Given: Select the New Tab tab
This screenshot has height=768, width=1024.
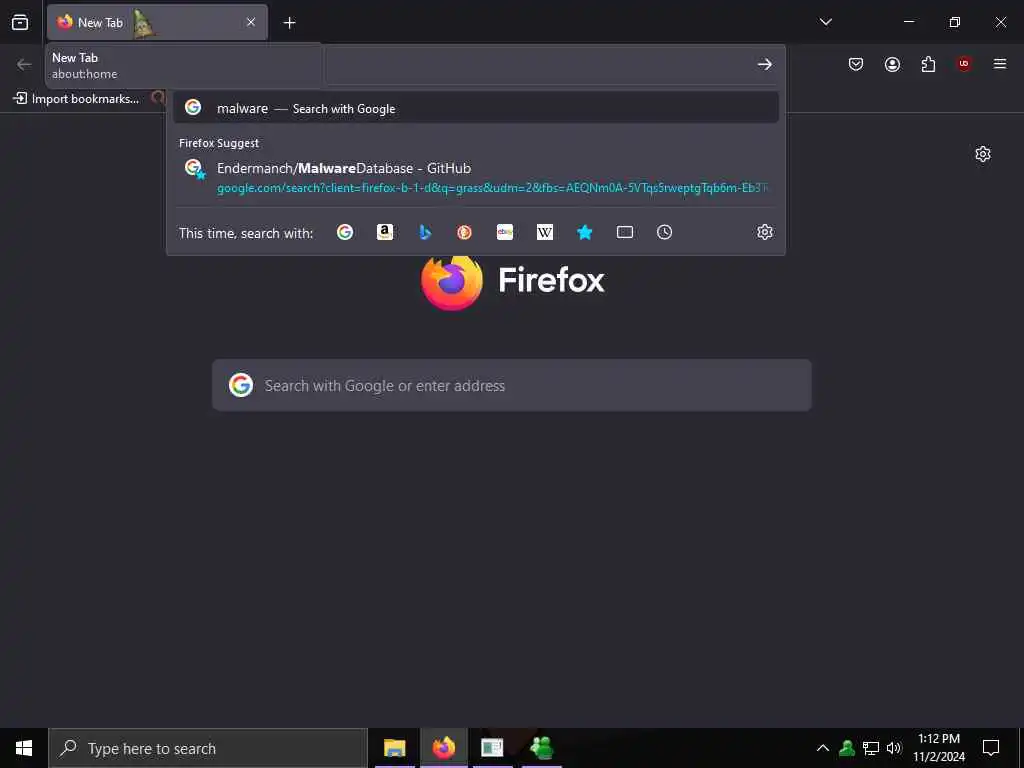Looking at the screenshot, I should click(x=157, y=22).
